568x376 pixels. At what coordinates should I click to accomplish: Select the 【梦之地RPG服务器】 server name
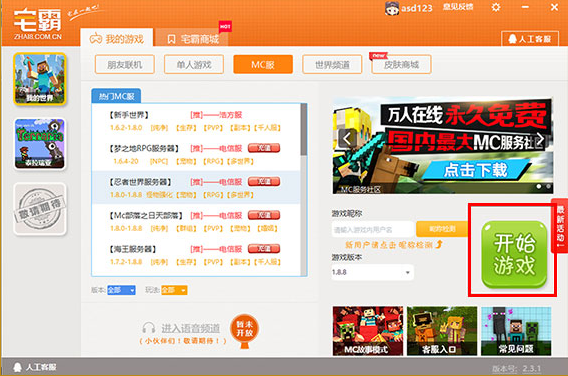[x=144, y=148]
